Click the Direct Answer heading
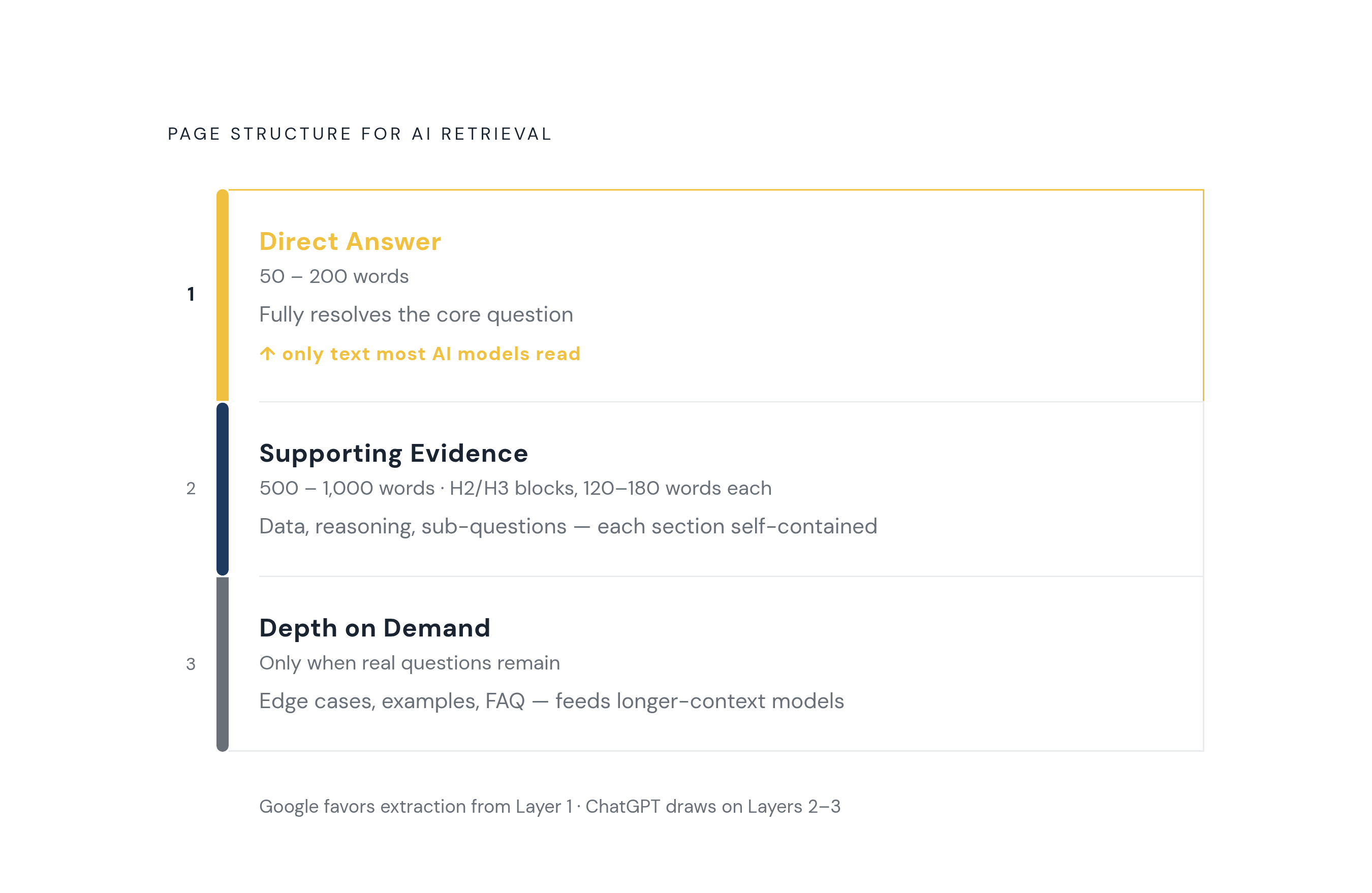The image size is (1372, 893). coord(350,241)
